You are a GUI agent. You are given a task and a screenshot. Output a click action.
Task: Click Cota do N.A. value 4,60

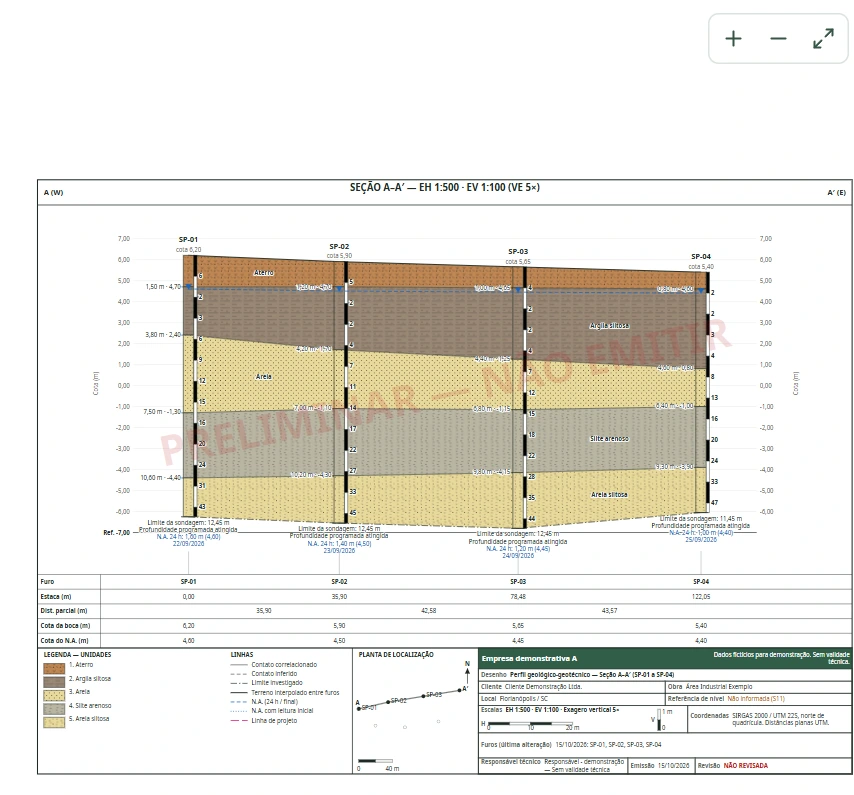[x=188, y=641]
